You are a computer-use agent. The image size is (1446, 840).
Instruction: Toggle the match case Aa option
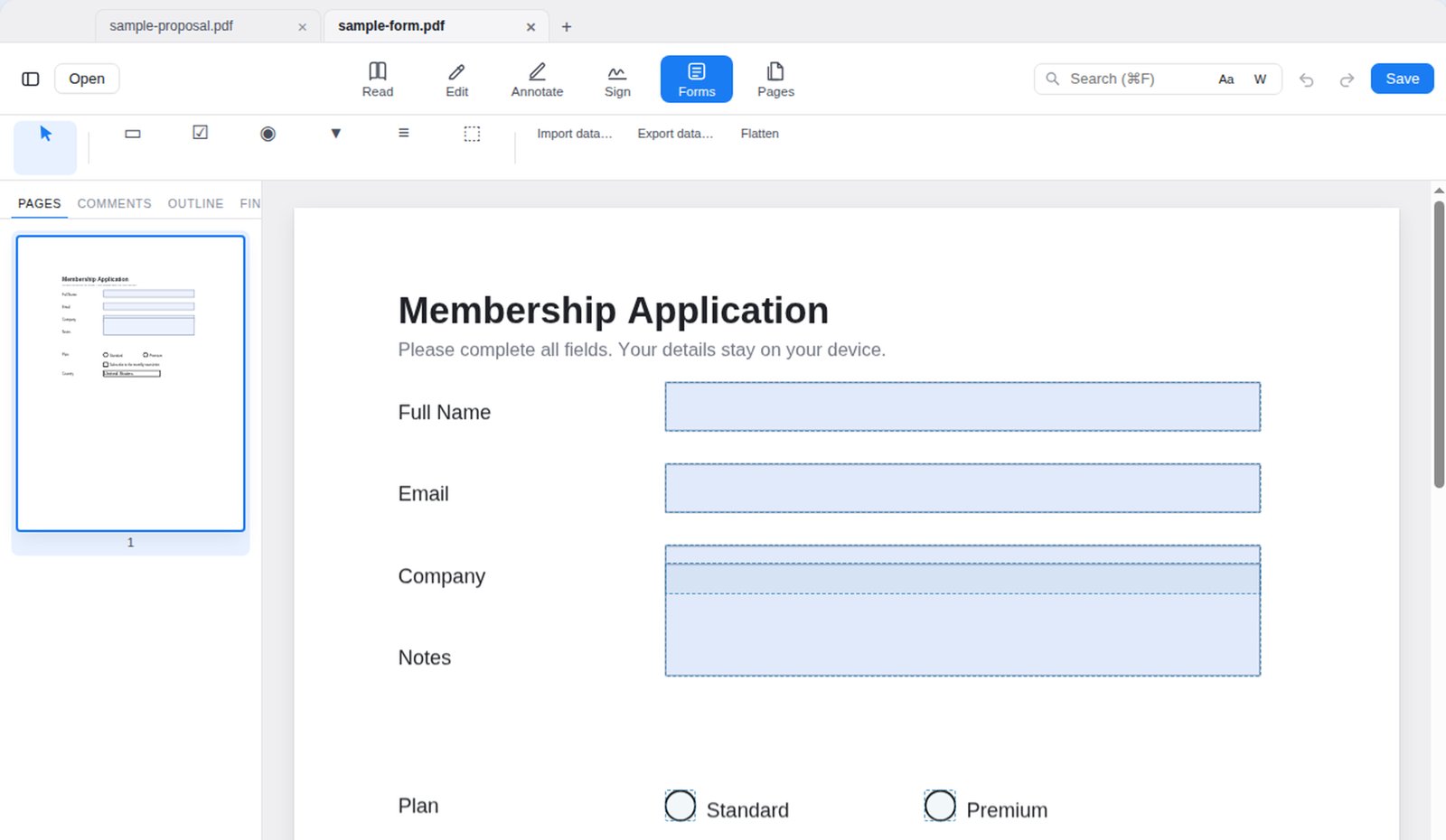(1226, 79)
